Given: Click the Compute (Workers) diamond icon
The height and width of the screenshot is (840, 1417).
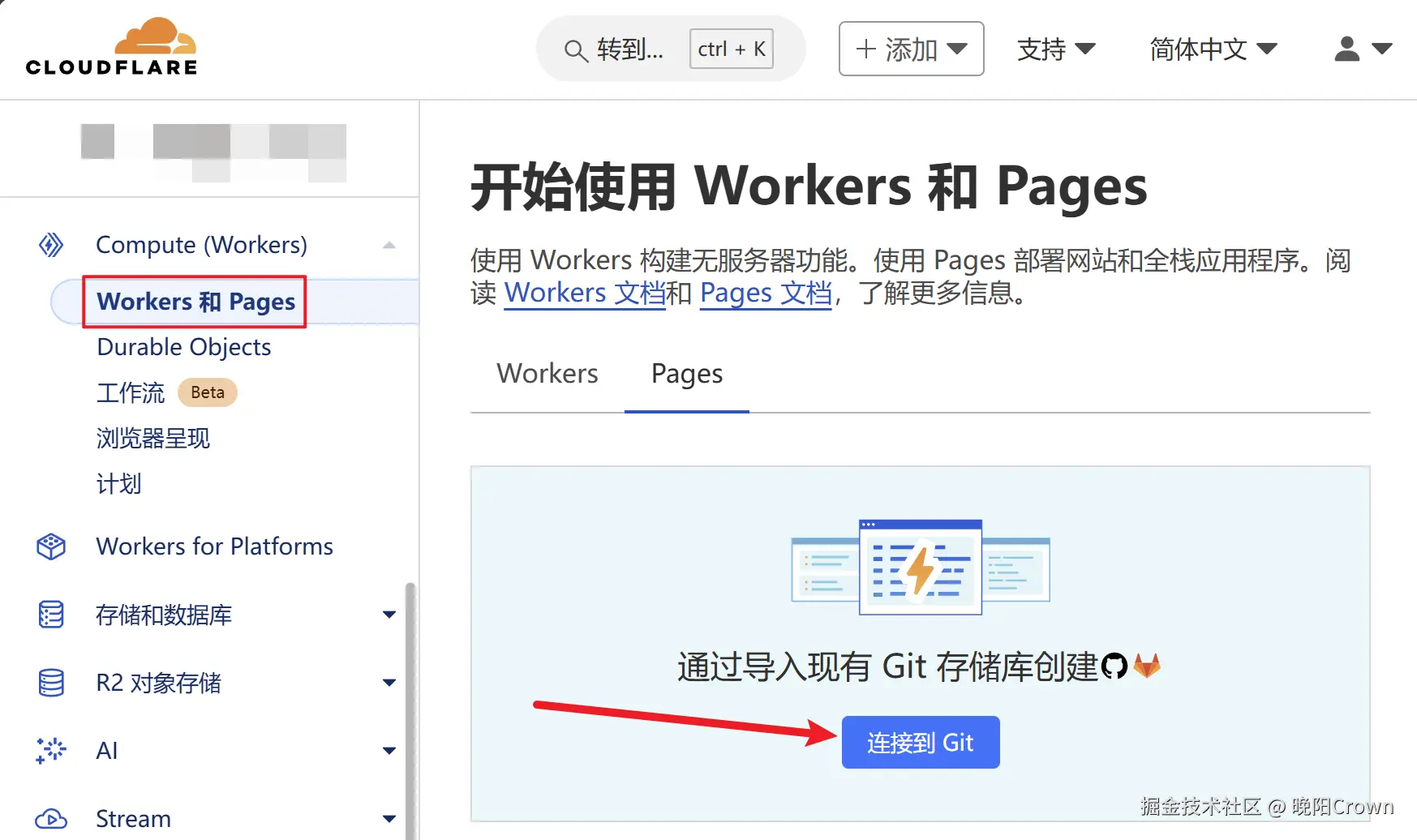Looking at the screenshot, I should pos(51,245).
